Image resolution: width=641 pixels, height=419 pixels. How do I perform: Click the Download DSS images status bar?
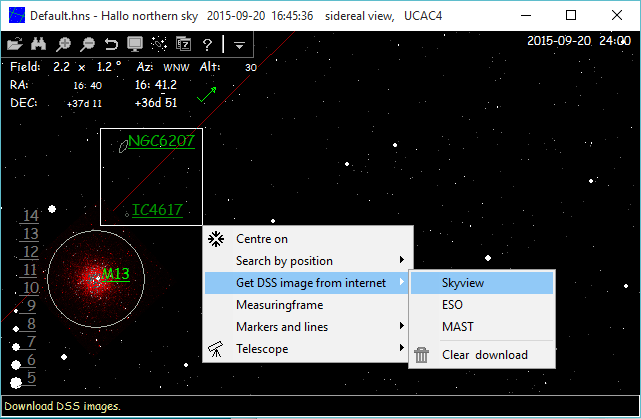tap(320, 406)
